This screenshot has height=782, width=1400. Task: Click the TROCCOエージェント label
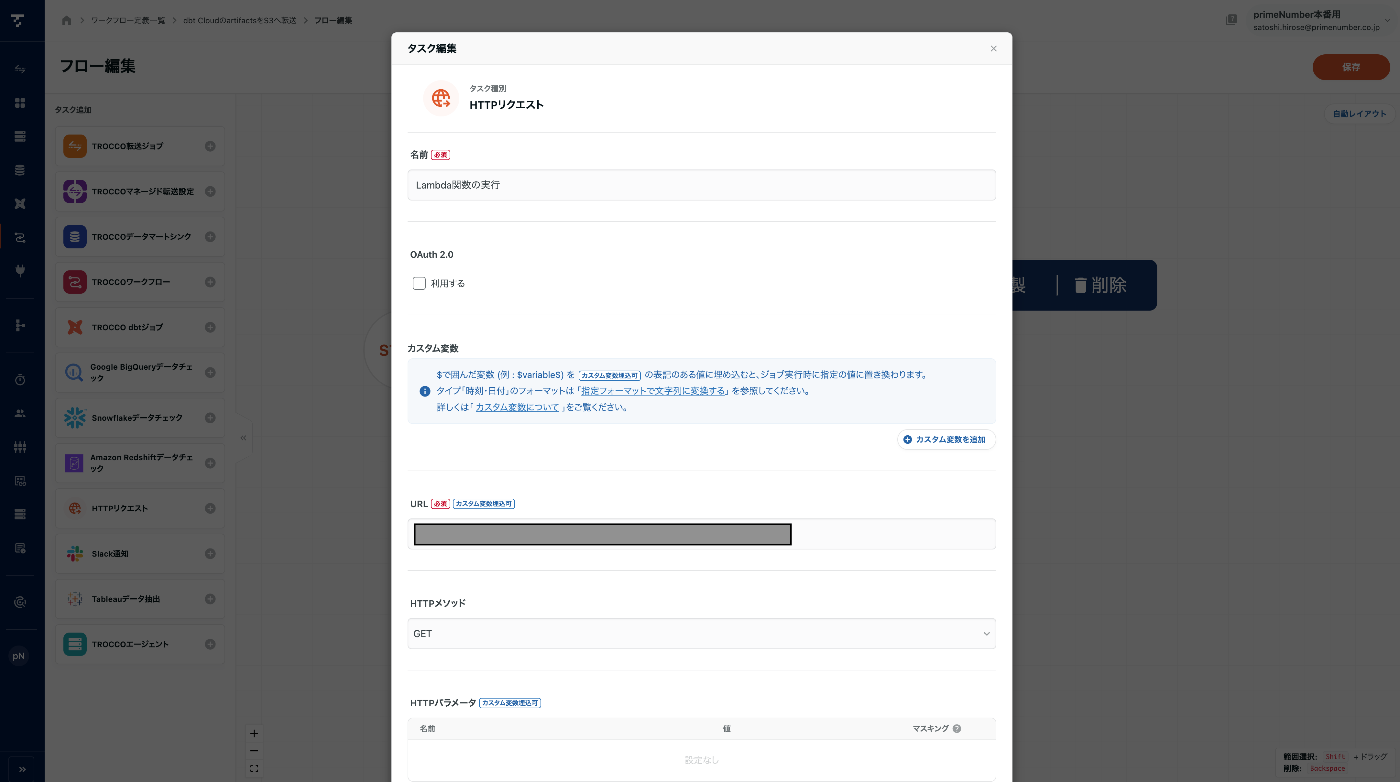click(x=130, y=644)
